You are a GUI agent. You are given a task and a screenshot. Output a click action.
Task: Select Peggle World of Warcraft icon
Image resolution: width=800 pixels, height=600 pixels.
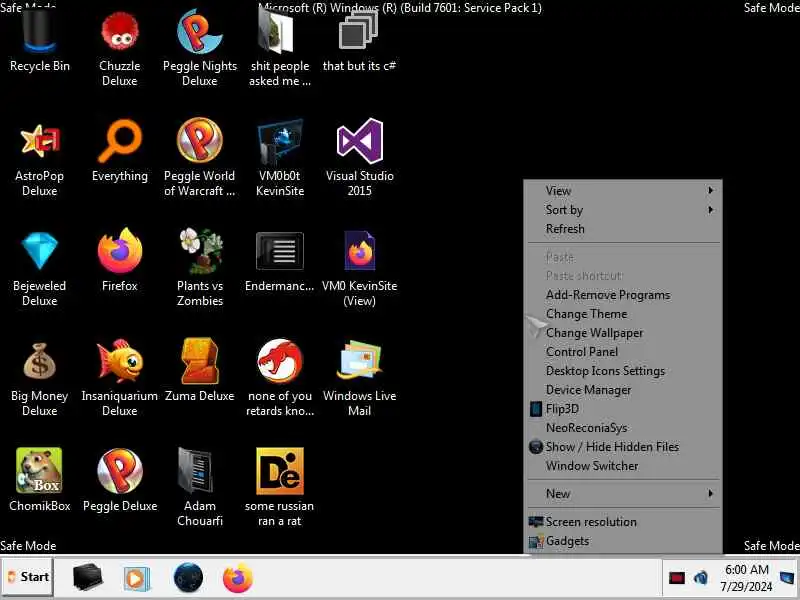pyautogui.click(x=199, y=157)
